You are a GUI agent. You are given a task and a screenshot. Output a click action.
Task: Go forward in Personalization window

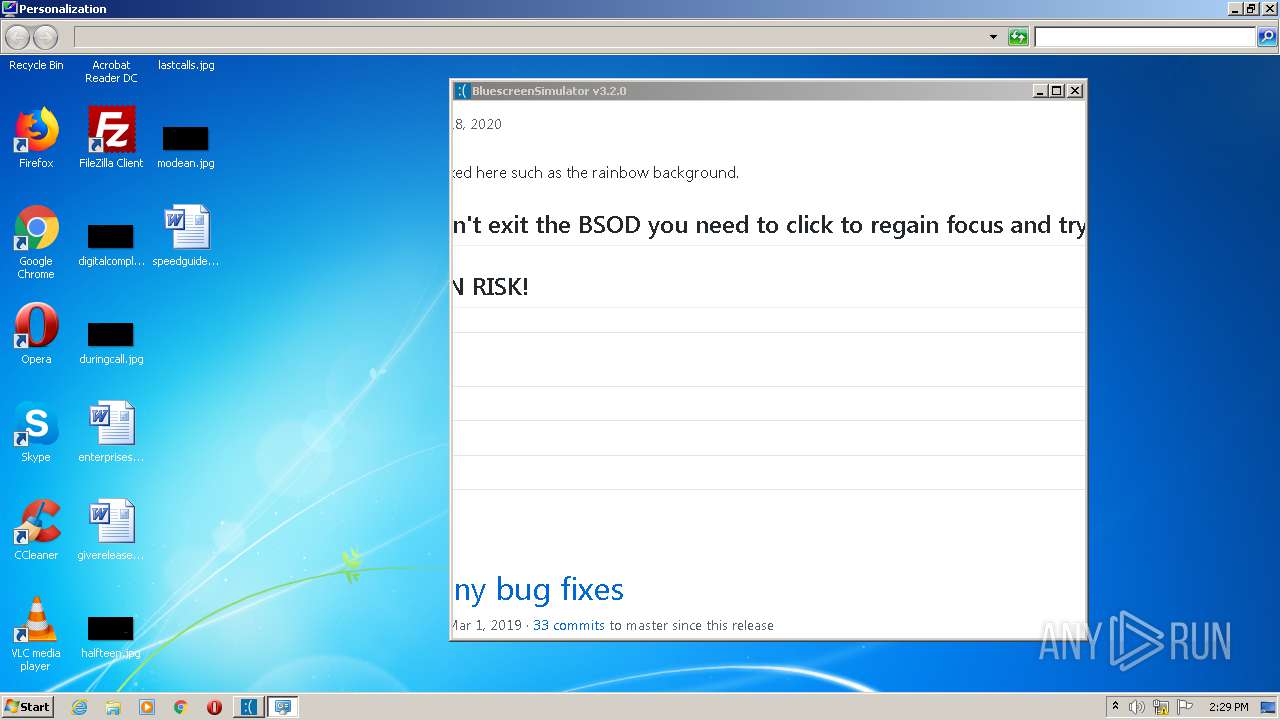(46, 38)
